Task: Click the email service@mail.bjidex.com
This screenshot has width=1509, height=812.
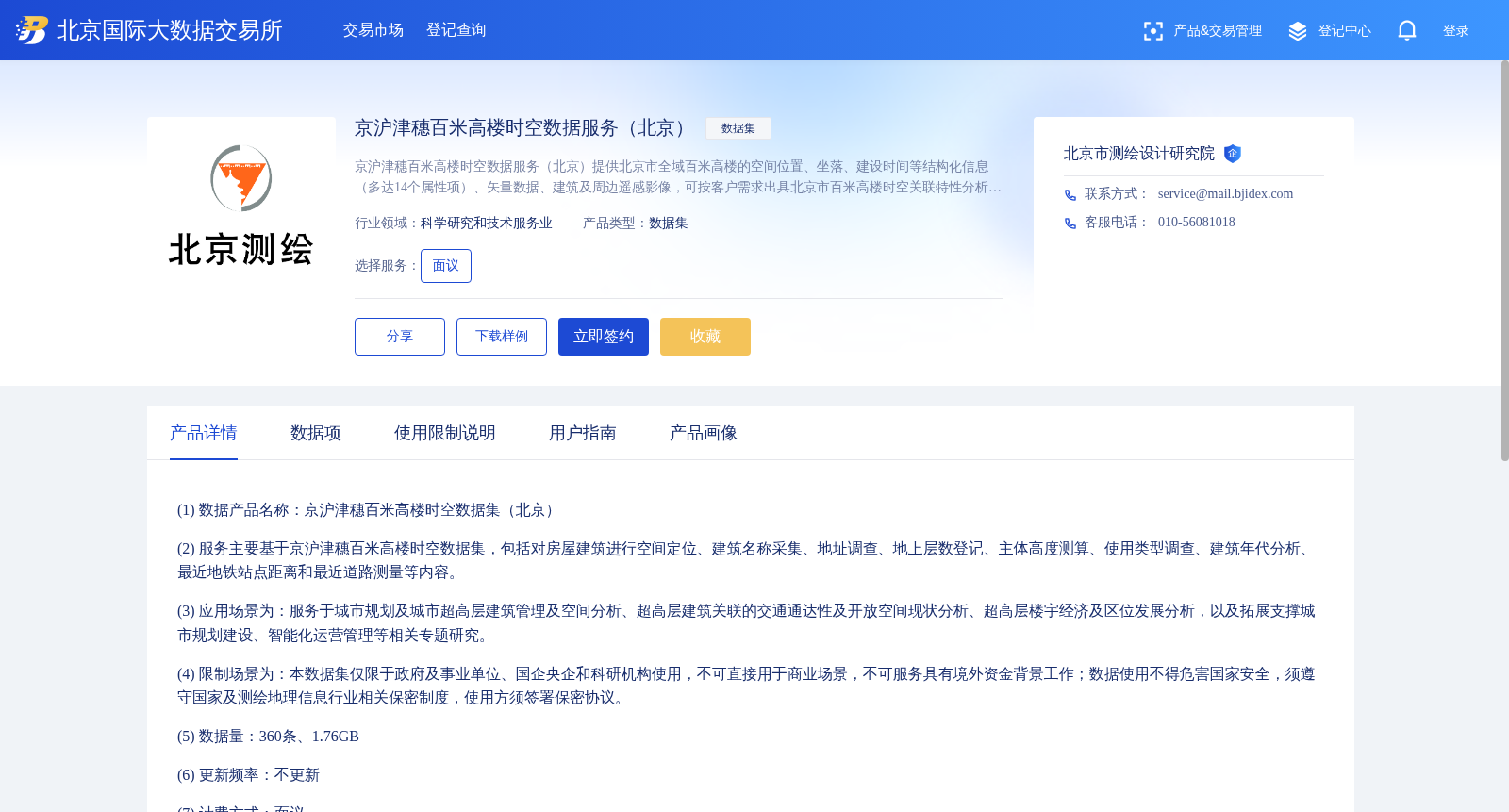Action: click(1226, 194)
